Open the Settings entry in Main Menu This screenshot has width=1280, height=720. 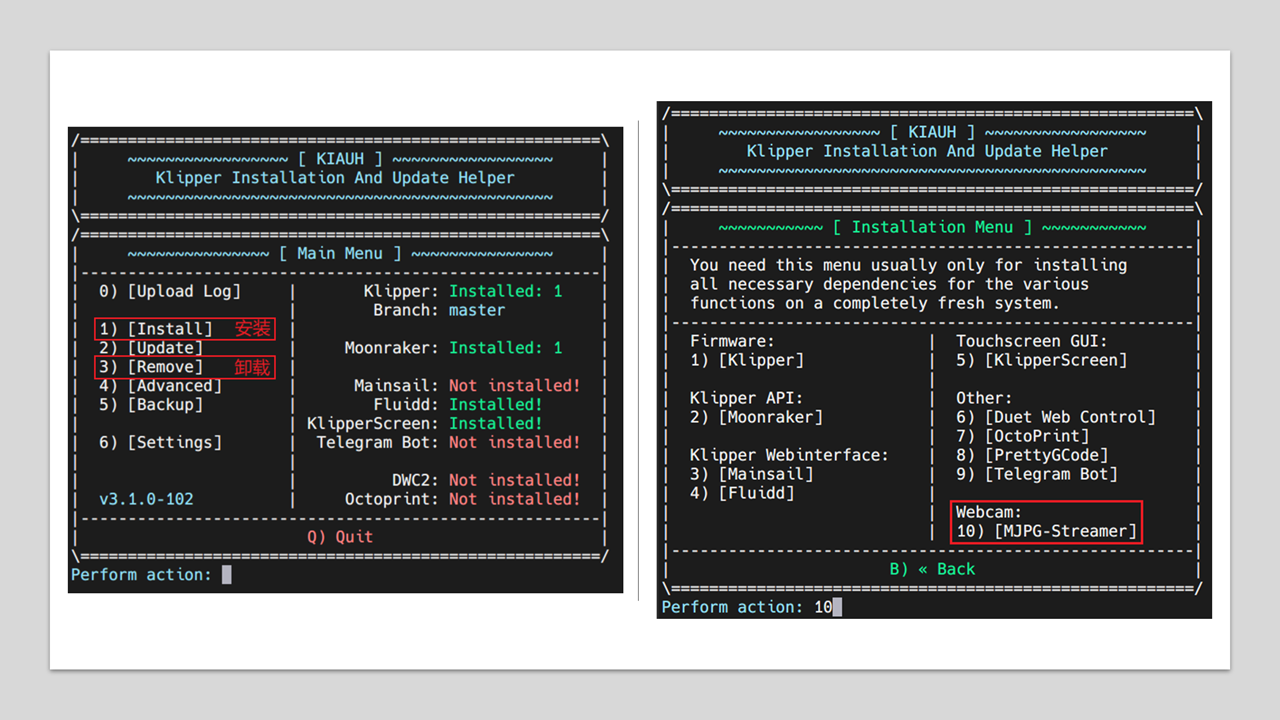pos(161,442)
